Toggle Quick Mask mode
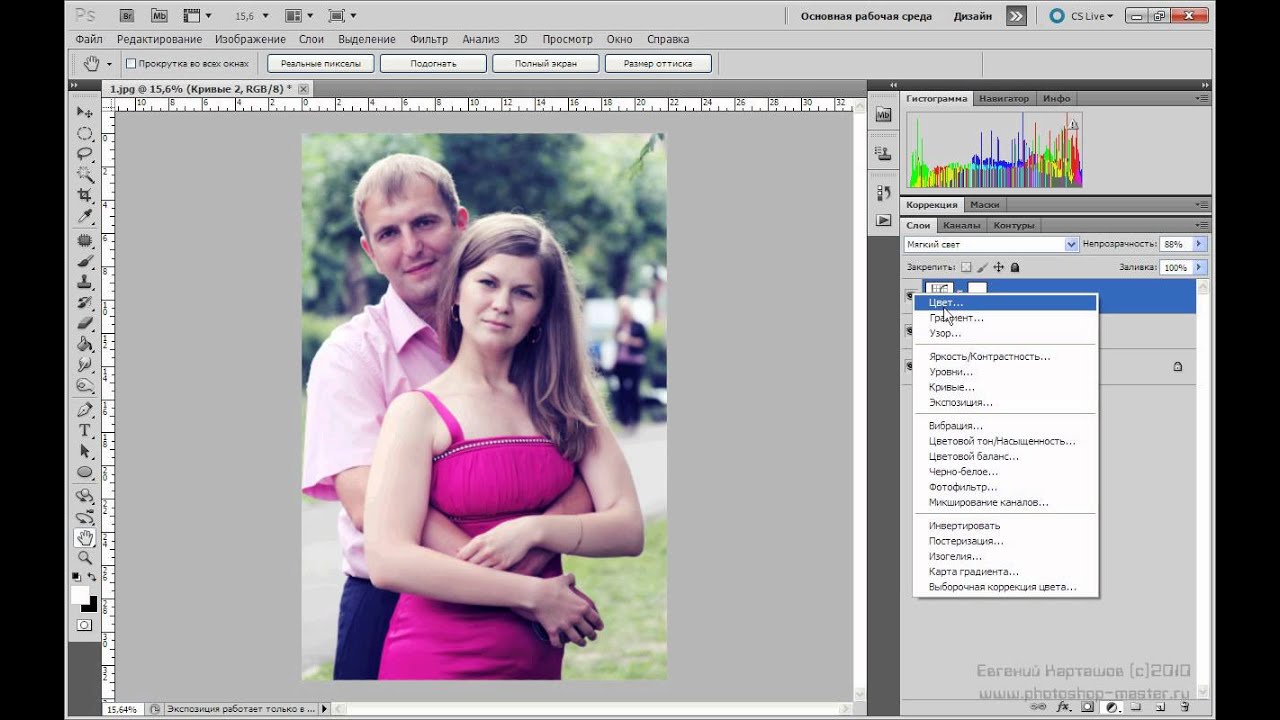1280x720 pixels. 85,625
